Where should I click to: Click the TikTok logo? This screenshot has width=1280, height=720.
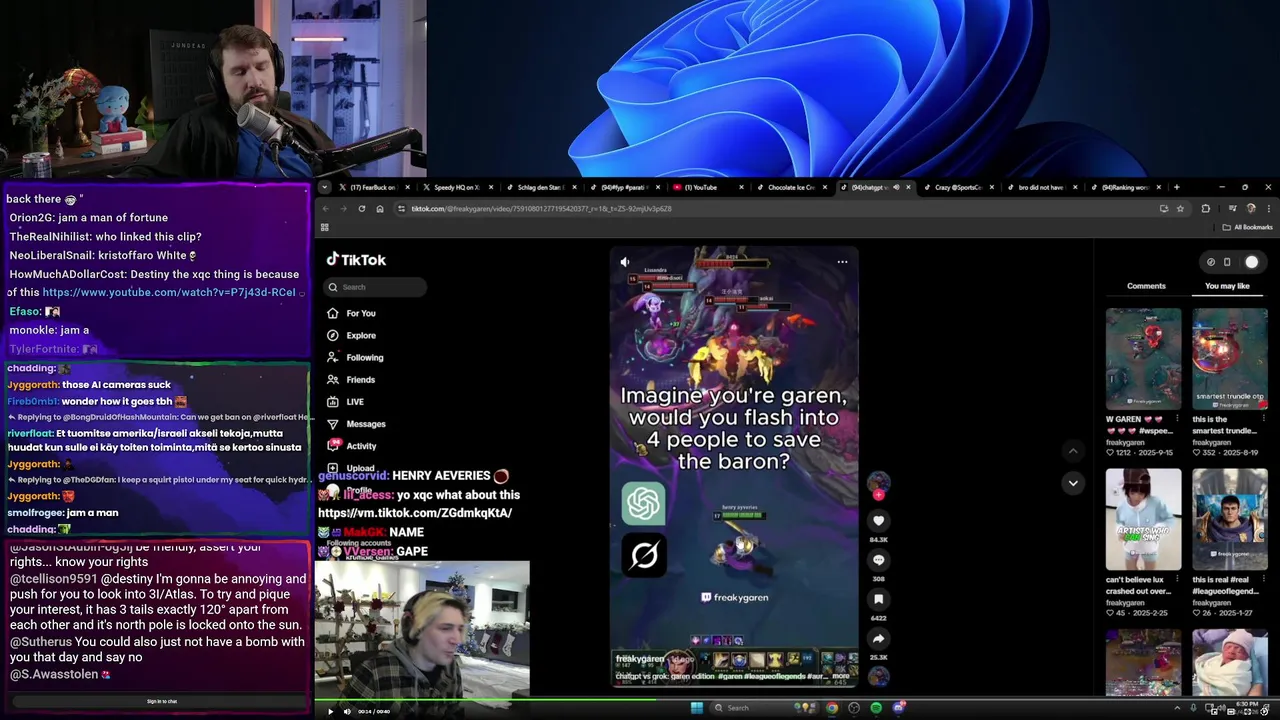[x=356, y=259]
